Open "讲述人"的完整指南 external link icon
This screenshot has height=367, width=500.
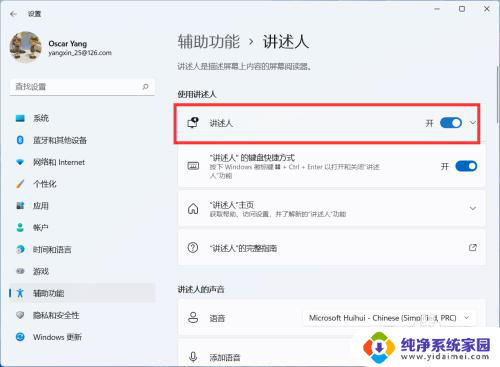(473, 248)
